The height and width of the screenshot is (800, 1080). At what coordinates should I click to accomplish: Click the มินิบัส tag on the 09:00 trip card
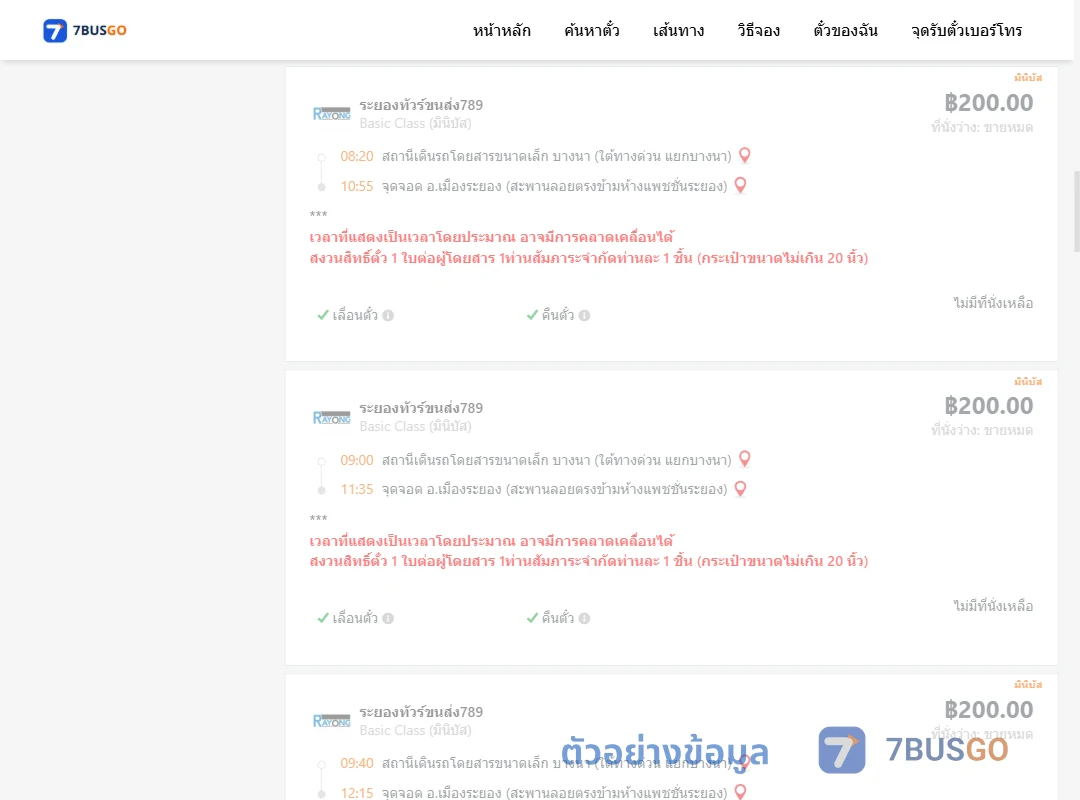click(x=1028, y=381)
